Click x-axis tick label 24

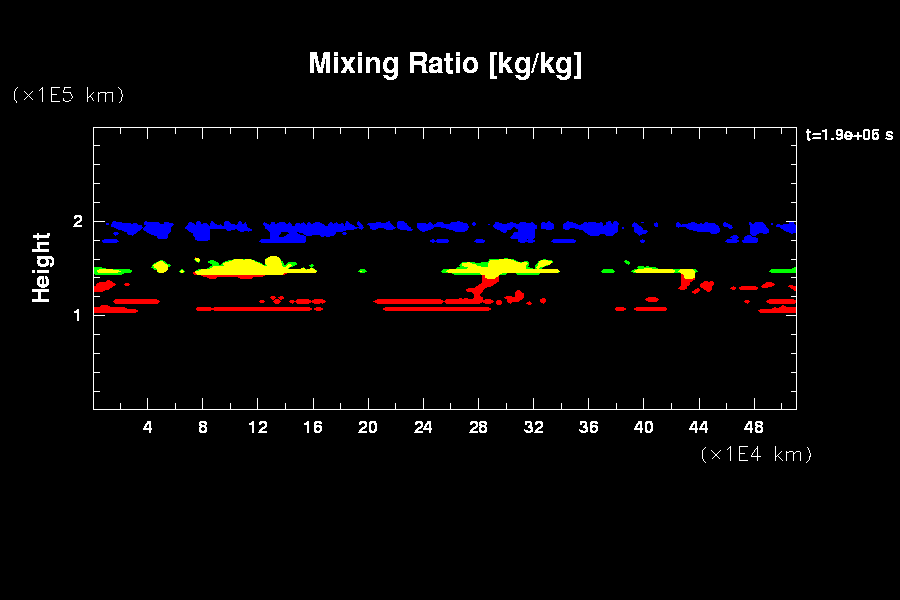tap(423, 428)
